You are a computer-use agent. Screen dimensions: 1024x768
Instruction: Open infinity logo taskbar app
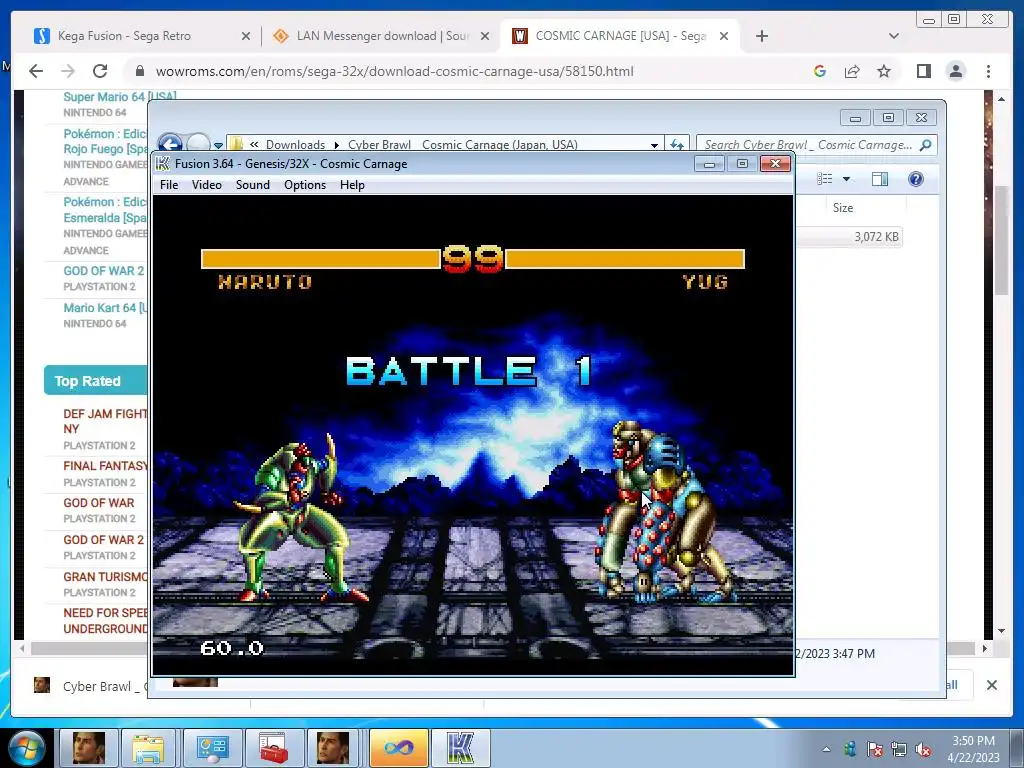[399, 748]
